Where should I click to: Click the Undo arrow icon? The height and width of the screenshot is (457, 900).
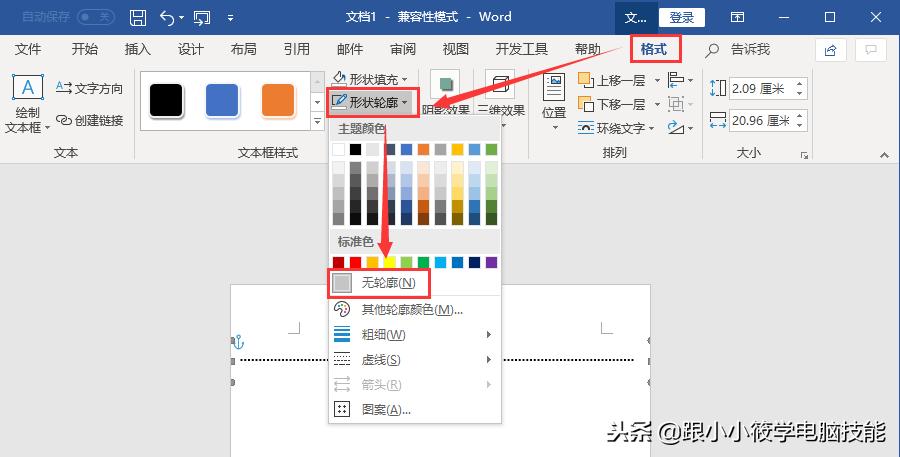pos(167,18)
